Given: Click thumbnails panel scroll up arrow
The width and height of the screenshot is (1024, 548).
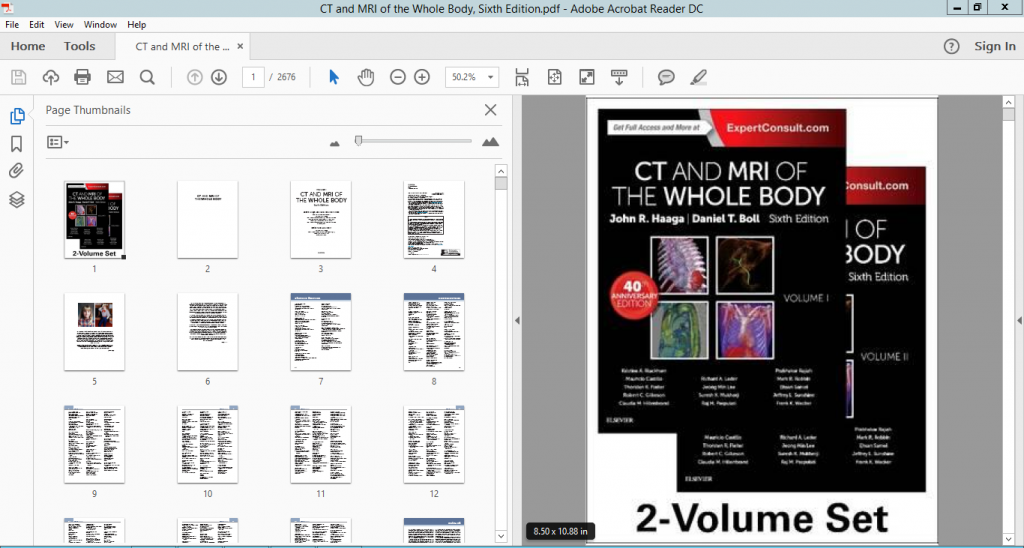Looking at the screenshot, I should click(501, 171).
